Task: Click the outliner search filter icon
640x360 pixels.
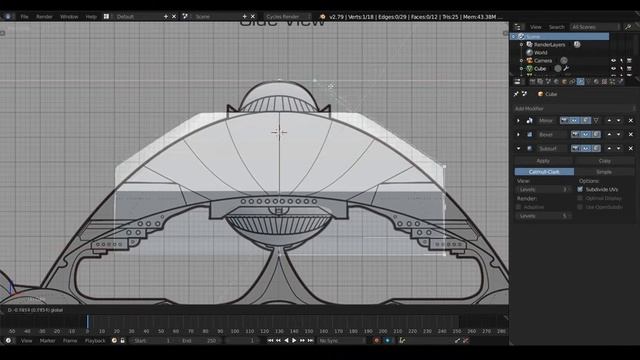Action: (x=628, y=27)
